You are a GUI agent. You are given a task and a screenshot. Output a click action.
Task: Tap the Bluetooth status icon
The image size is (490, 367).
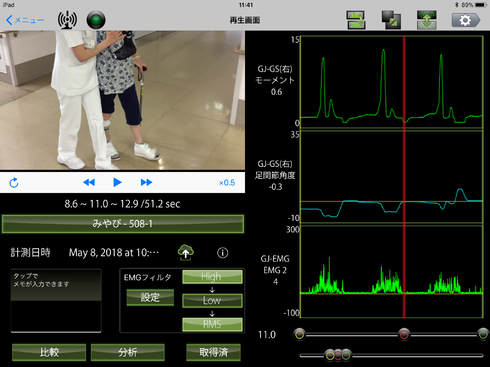pos(456,5)
